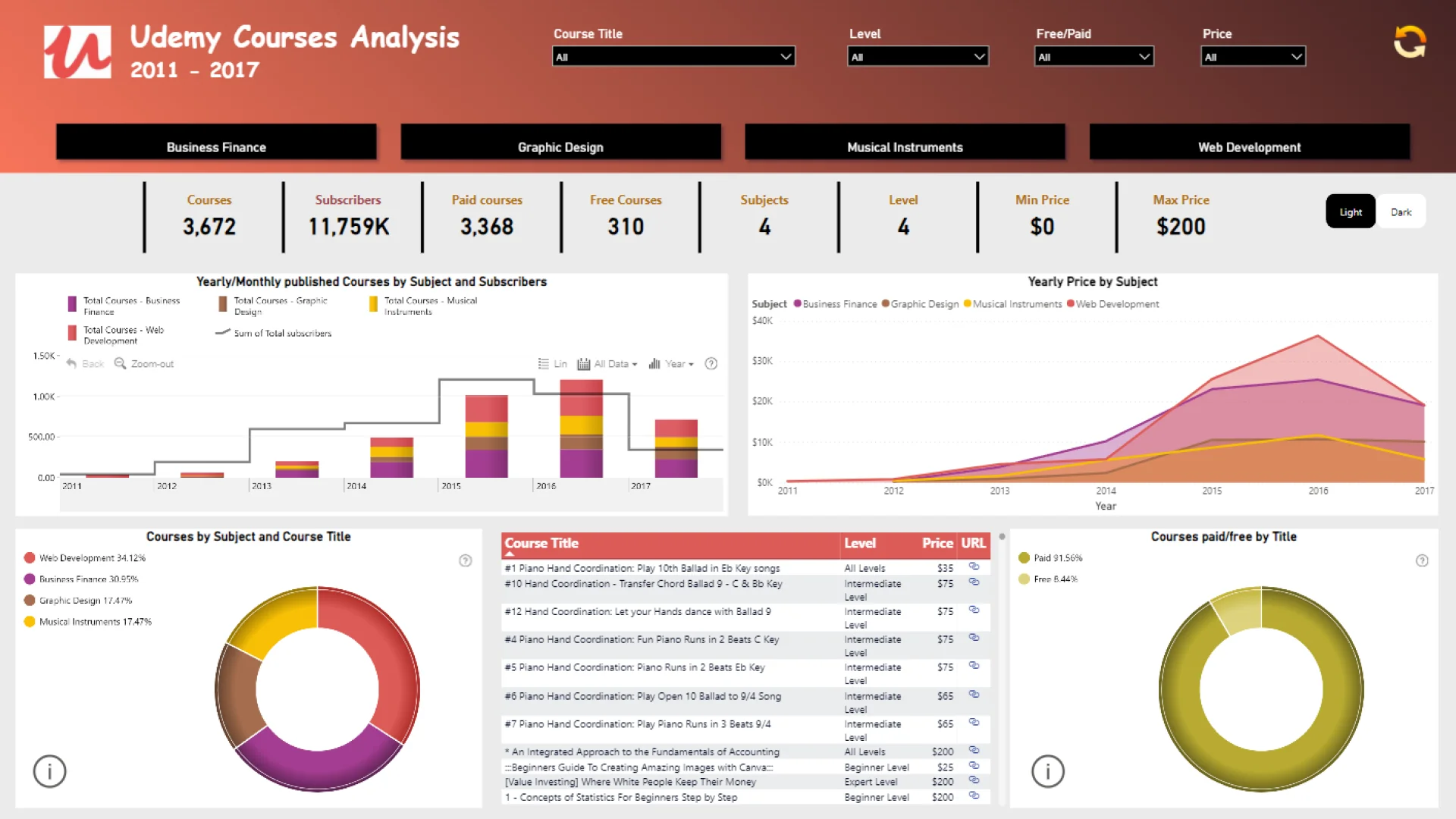1456x819 pixels.
Task: Open URL link for Value Investing row
Action: click(x=974, y=780)
